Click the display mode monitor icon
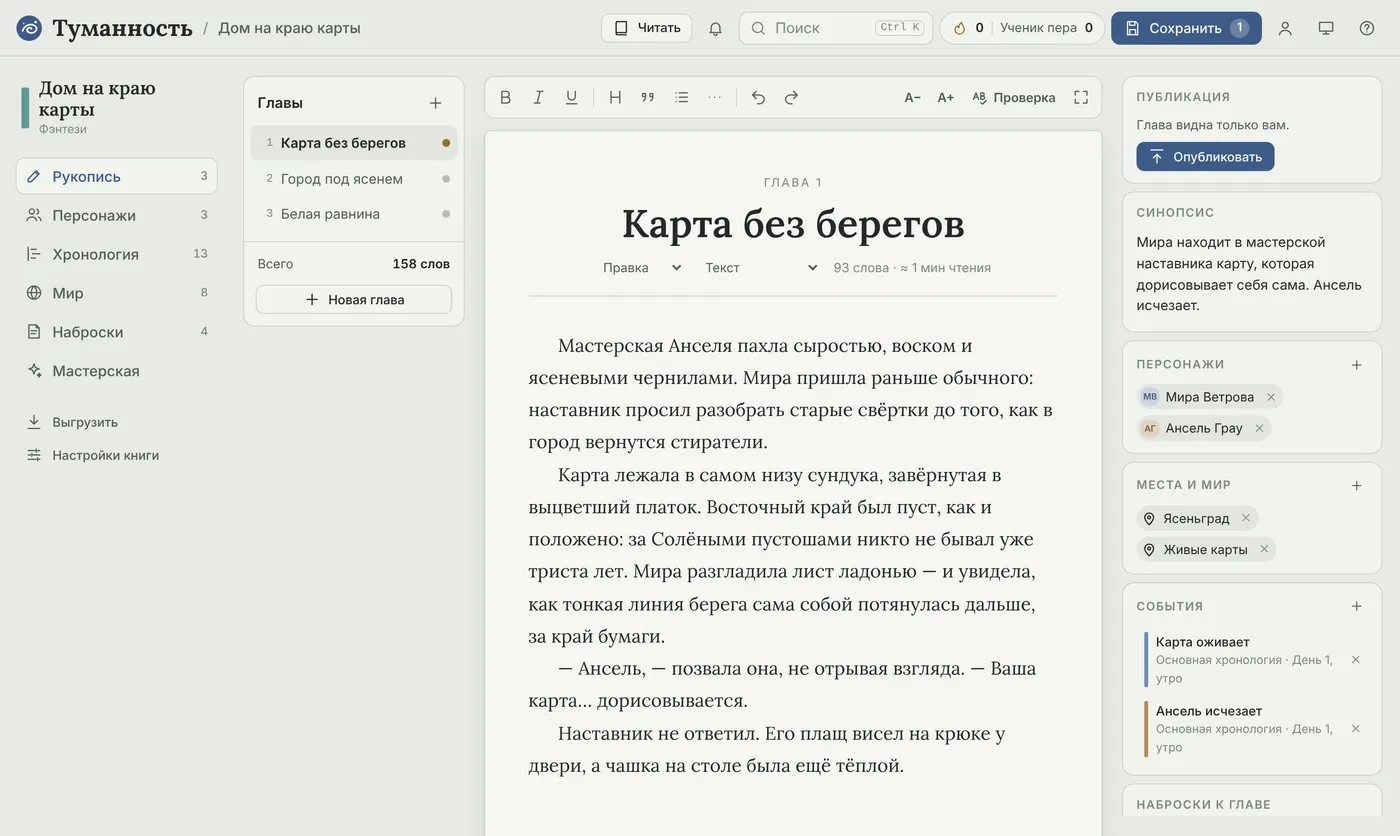Viewport: 1400px width, 836px height. (1326, 28)
